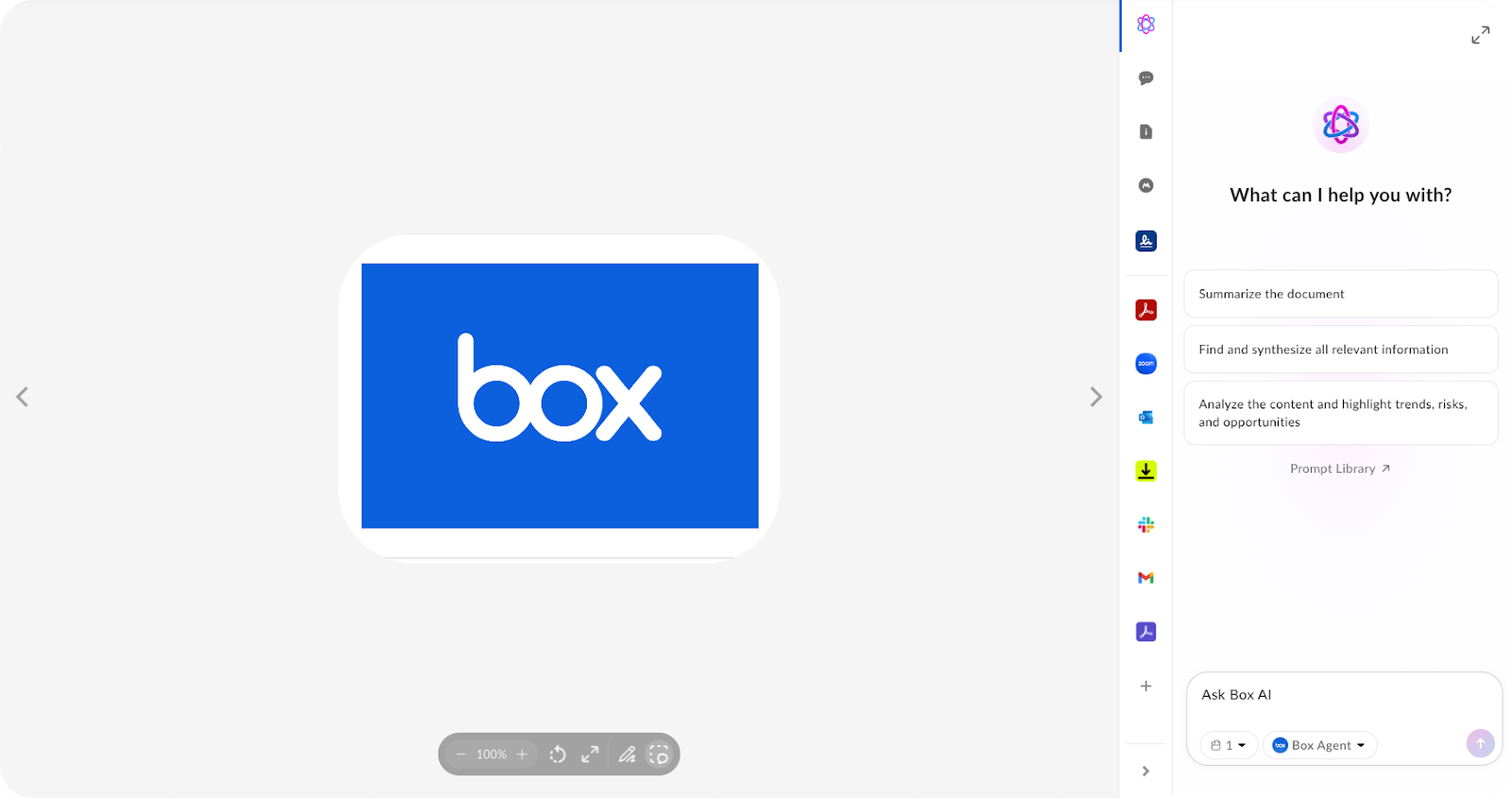
Task: Toggle the drawing annotation pencil tool
Action: [x=627, y=755]
